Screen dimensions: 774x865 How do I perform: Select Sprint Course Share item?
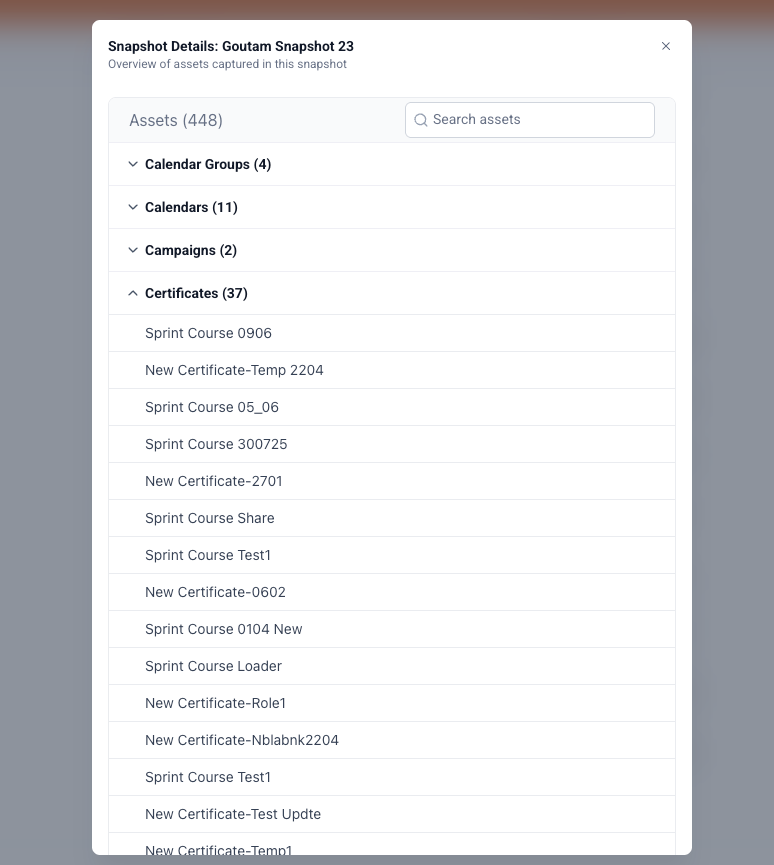210,518
